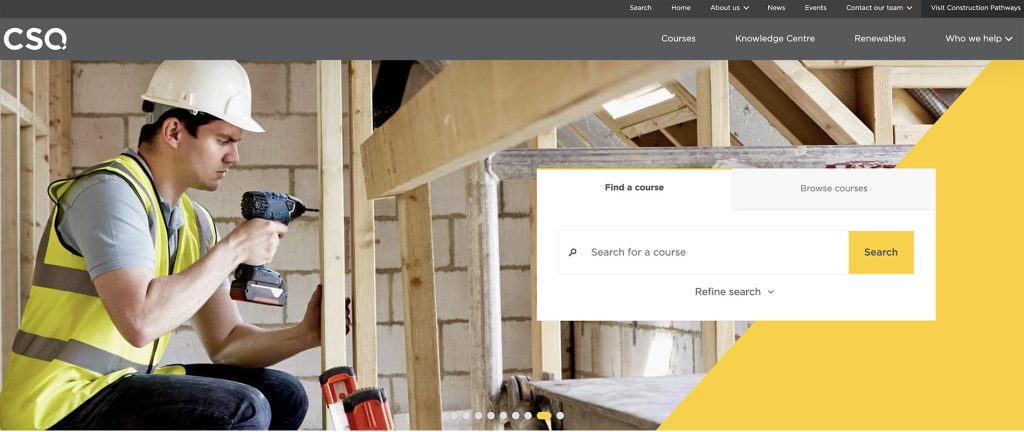Switch to the Browse courses tab
This screenshot has width=1024, height=432.
[x=833, y=188]
